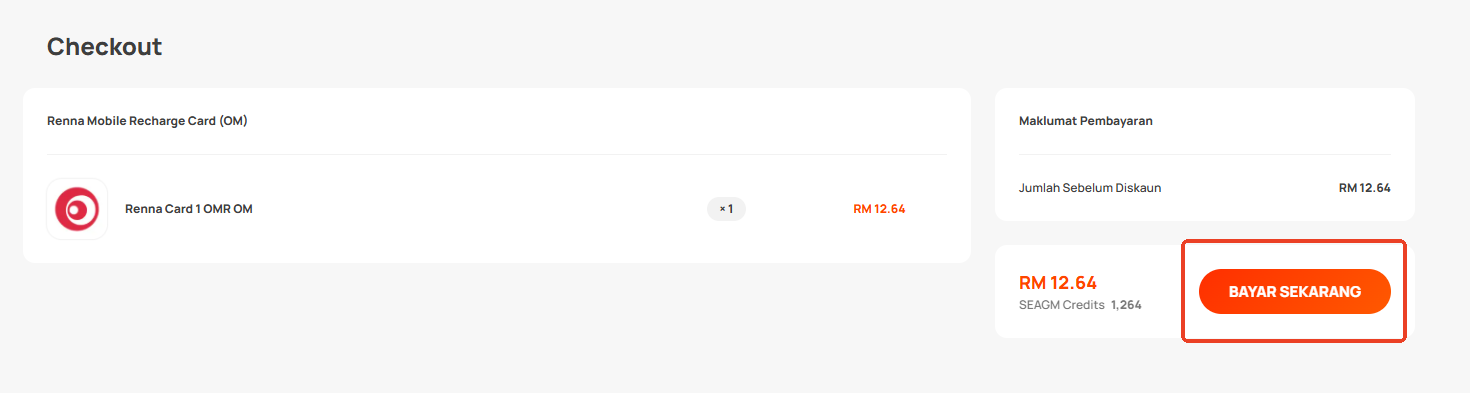The height and width of the screenshot is (393, 1470).
Task: Open Renna Mobile Recharge Card (OM) title
Action: tap(147, 121)
